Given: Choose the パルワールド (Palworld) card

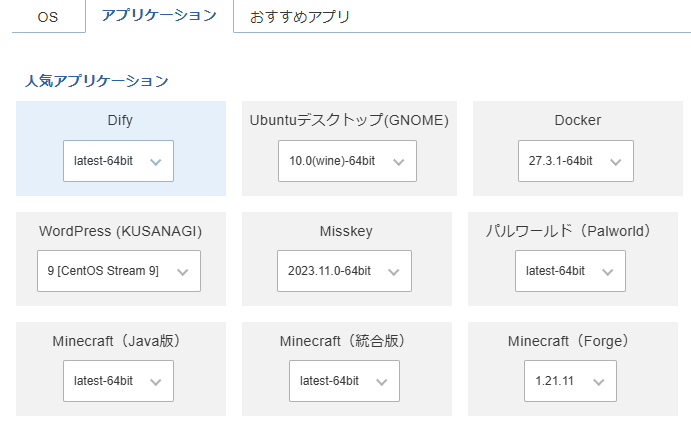Looking at the screenshot, I should pyautogui.click(x=569, y=231).
